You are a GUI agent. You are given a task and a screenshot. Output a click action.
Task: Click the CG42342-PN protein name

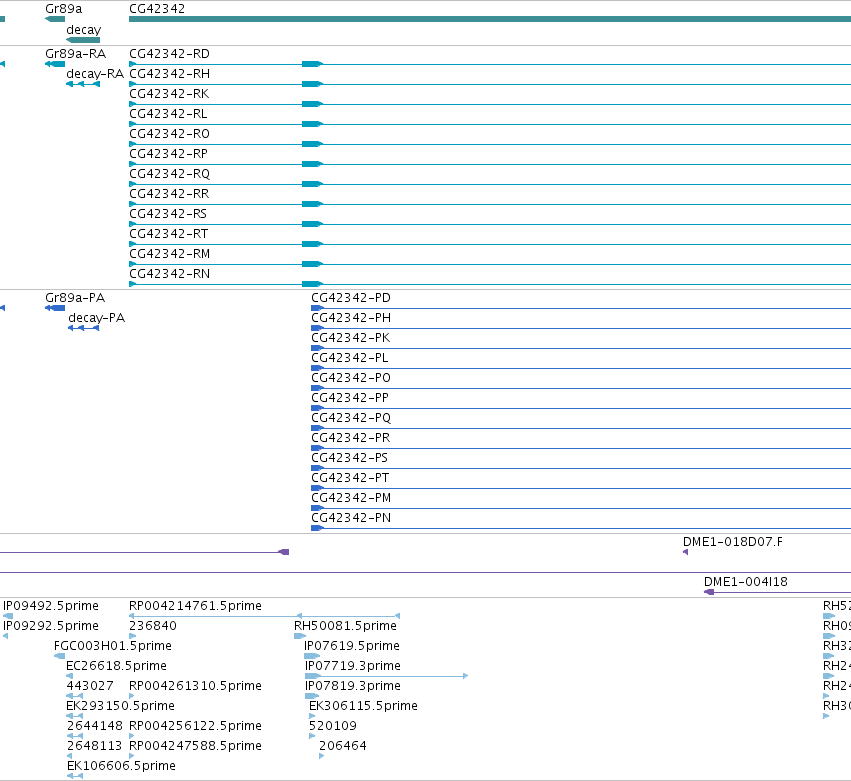351,518
